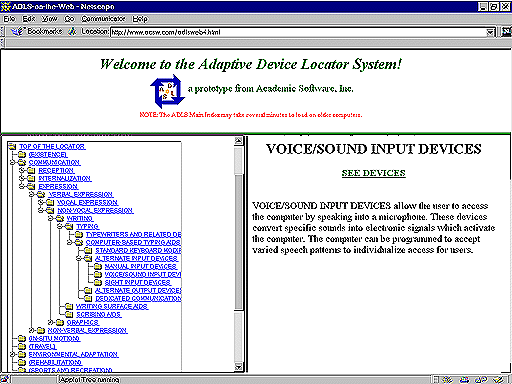
Task: Collapse the WRITING tree node
Action: (x=50, y=218)
